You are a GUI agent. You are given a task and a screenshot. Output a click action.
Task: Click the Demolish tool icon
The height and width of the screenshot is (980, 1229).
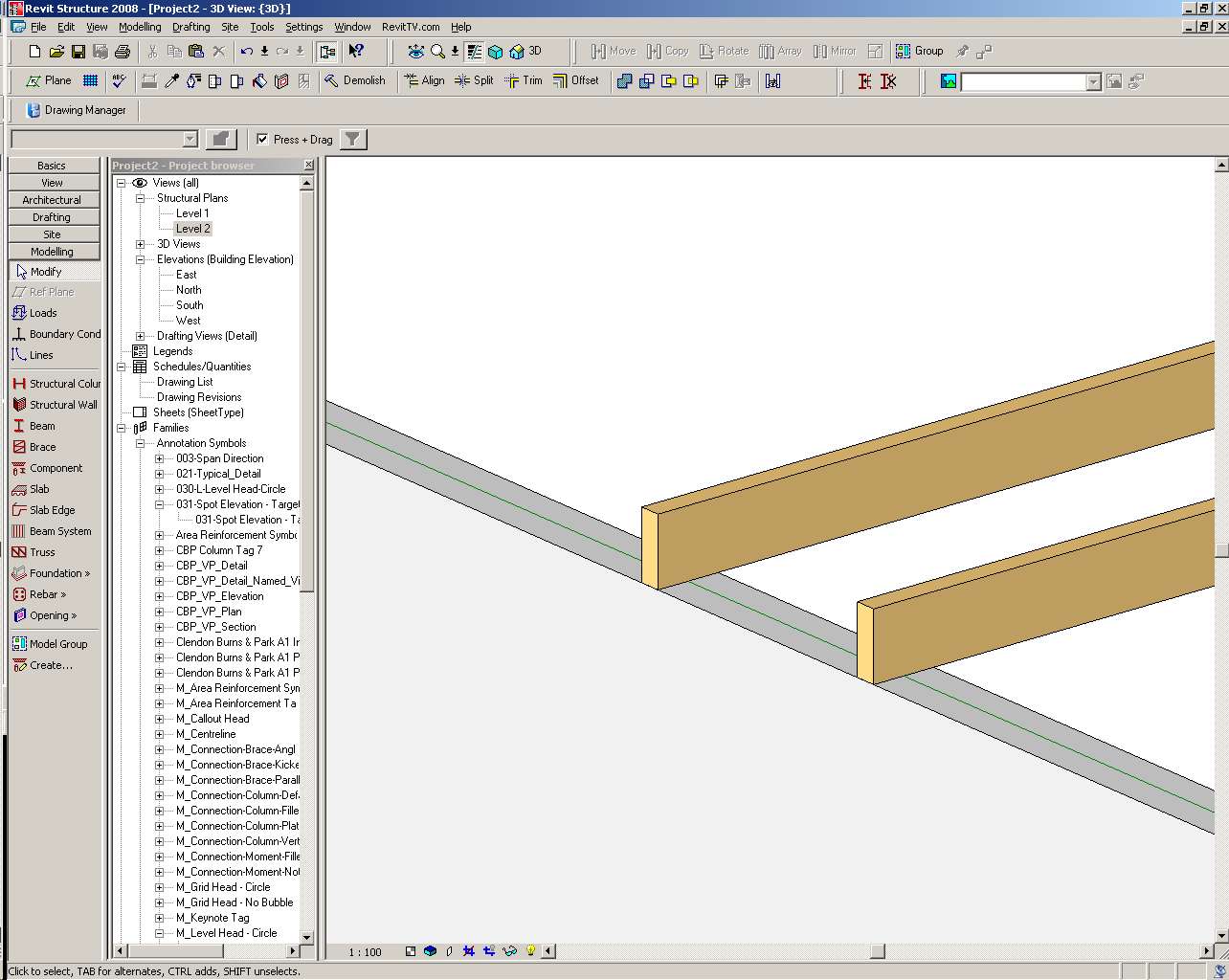(x=332, y=81)
